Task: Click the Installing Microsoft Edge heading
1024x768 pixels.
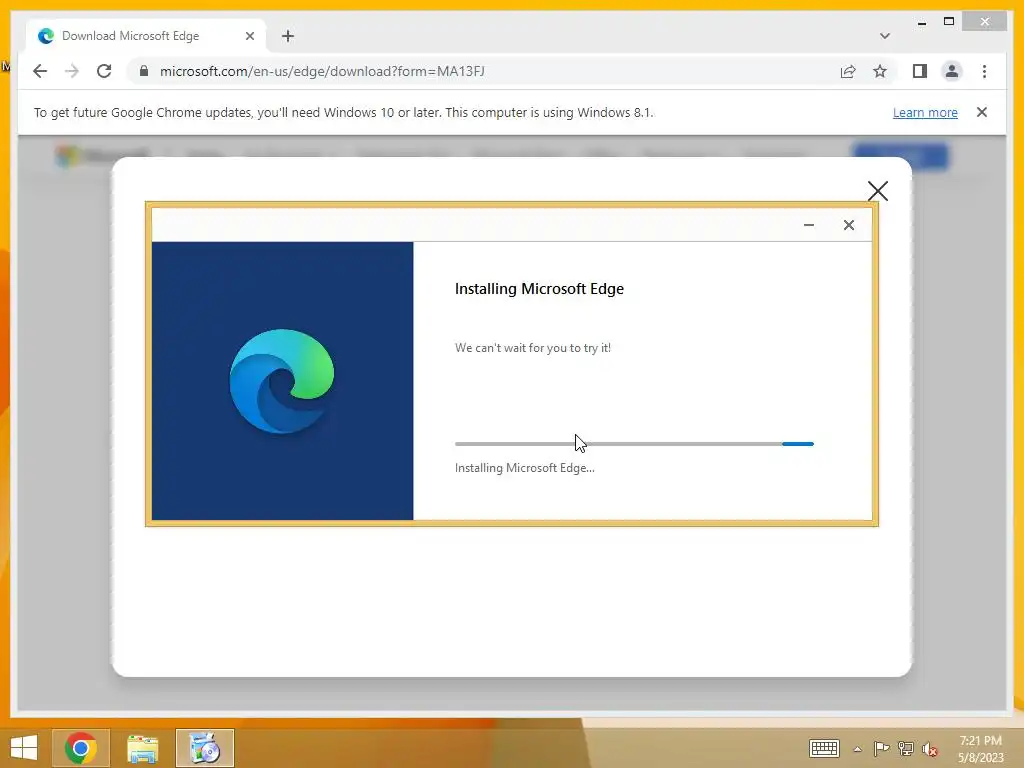Action: click(539, 289)
